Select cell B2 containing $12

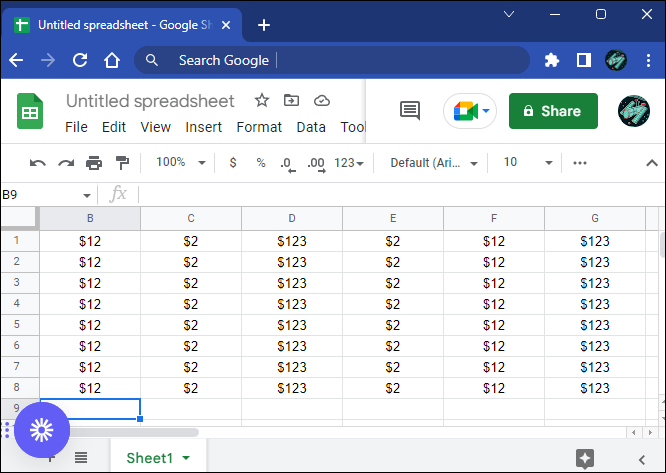(90, 262)
